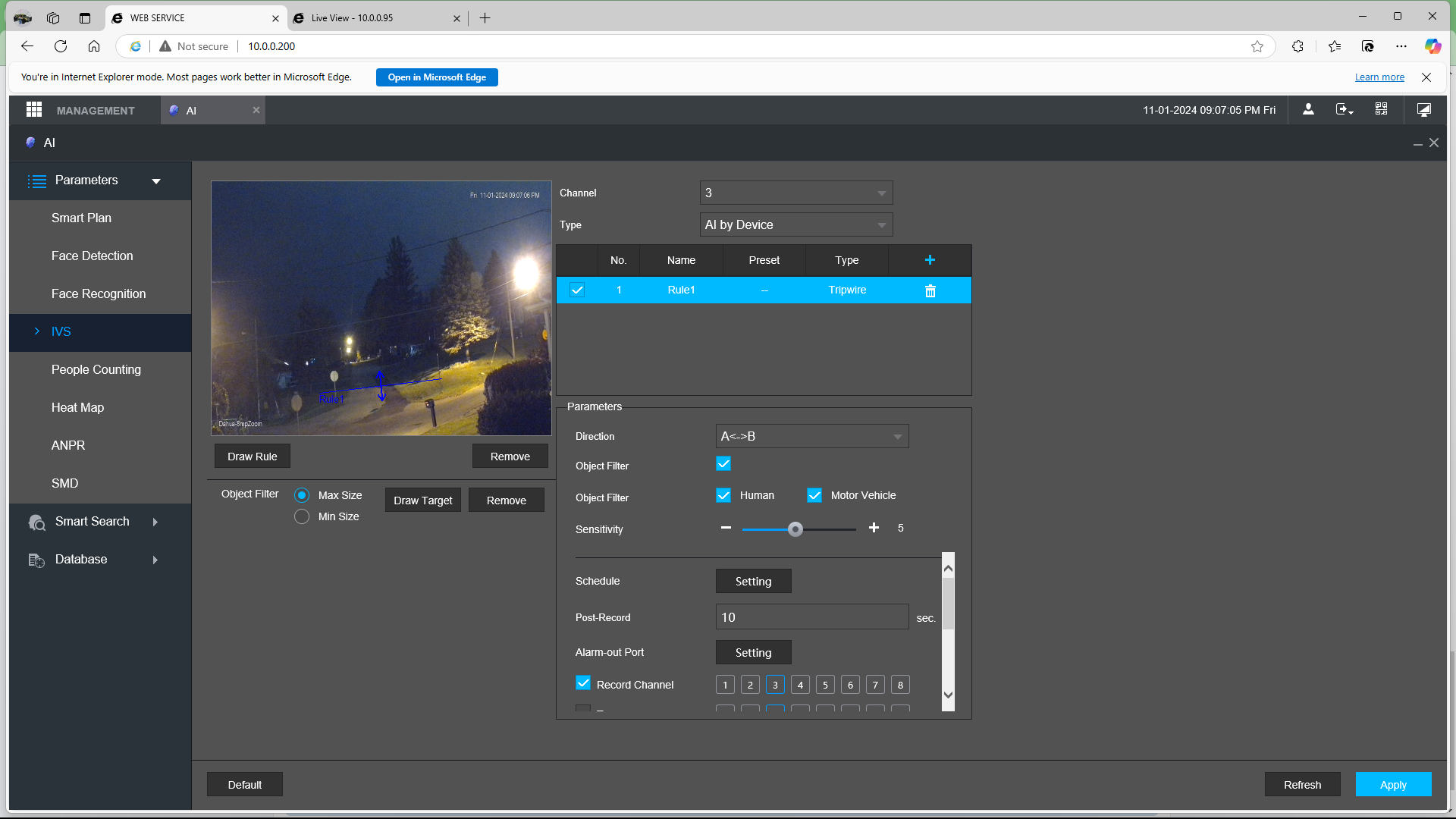1456x819 pixels.
Task: Click the favorites star in address bar
Action: (x=1257, y=46)
